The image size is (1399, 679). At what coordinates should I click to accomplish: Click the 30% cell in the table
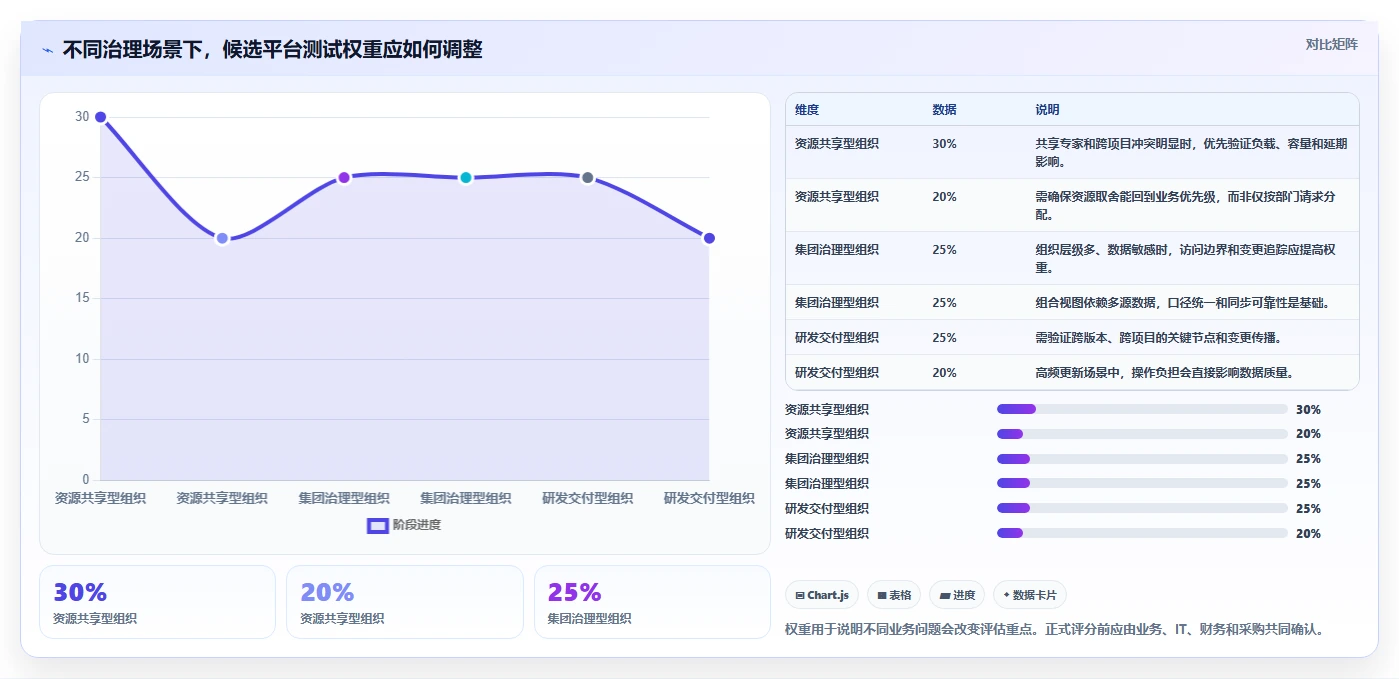coord(944,144)
